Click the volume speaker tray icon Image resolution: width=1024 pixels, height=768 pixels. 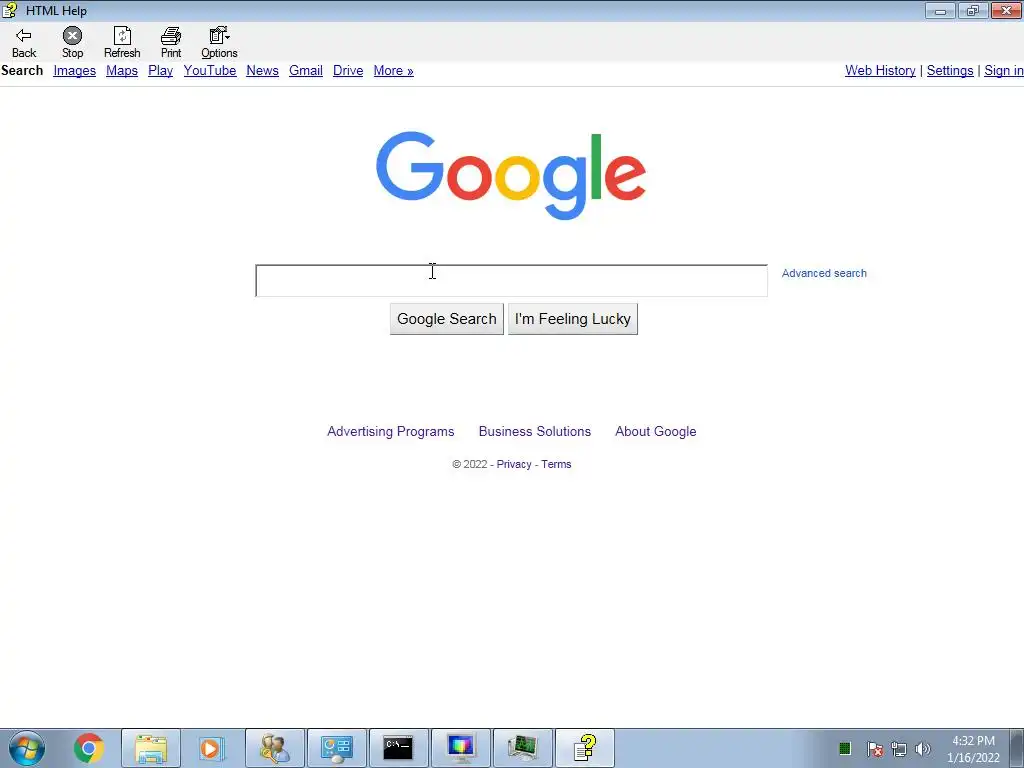pos(922,749)
